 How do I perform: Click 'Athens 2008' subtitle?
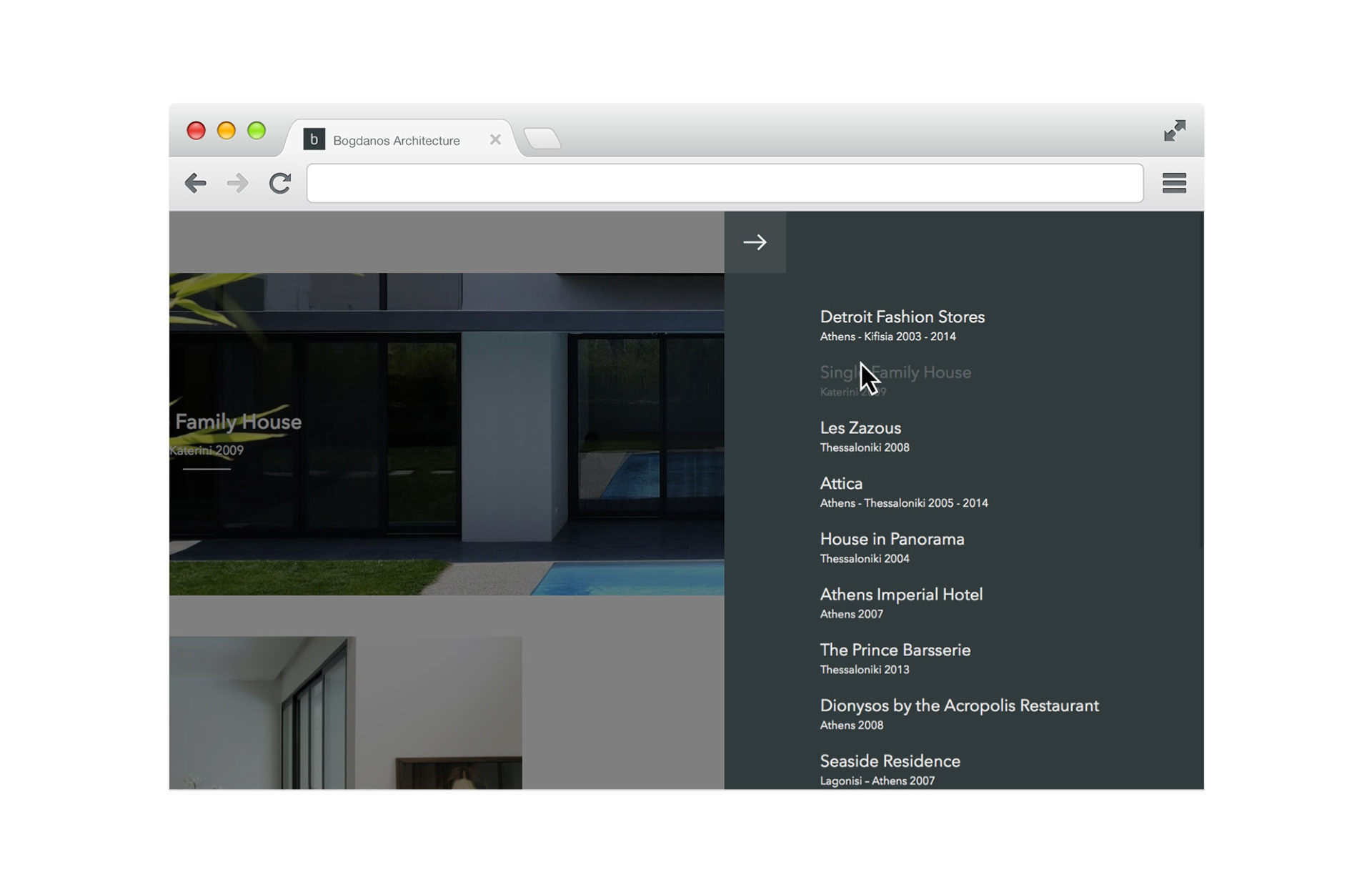(851, 725)
